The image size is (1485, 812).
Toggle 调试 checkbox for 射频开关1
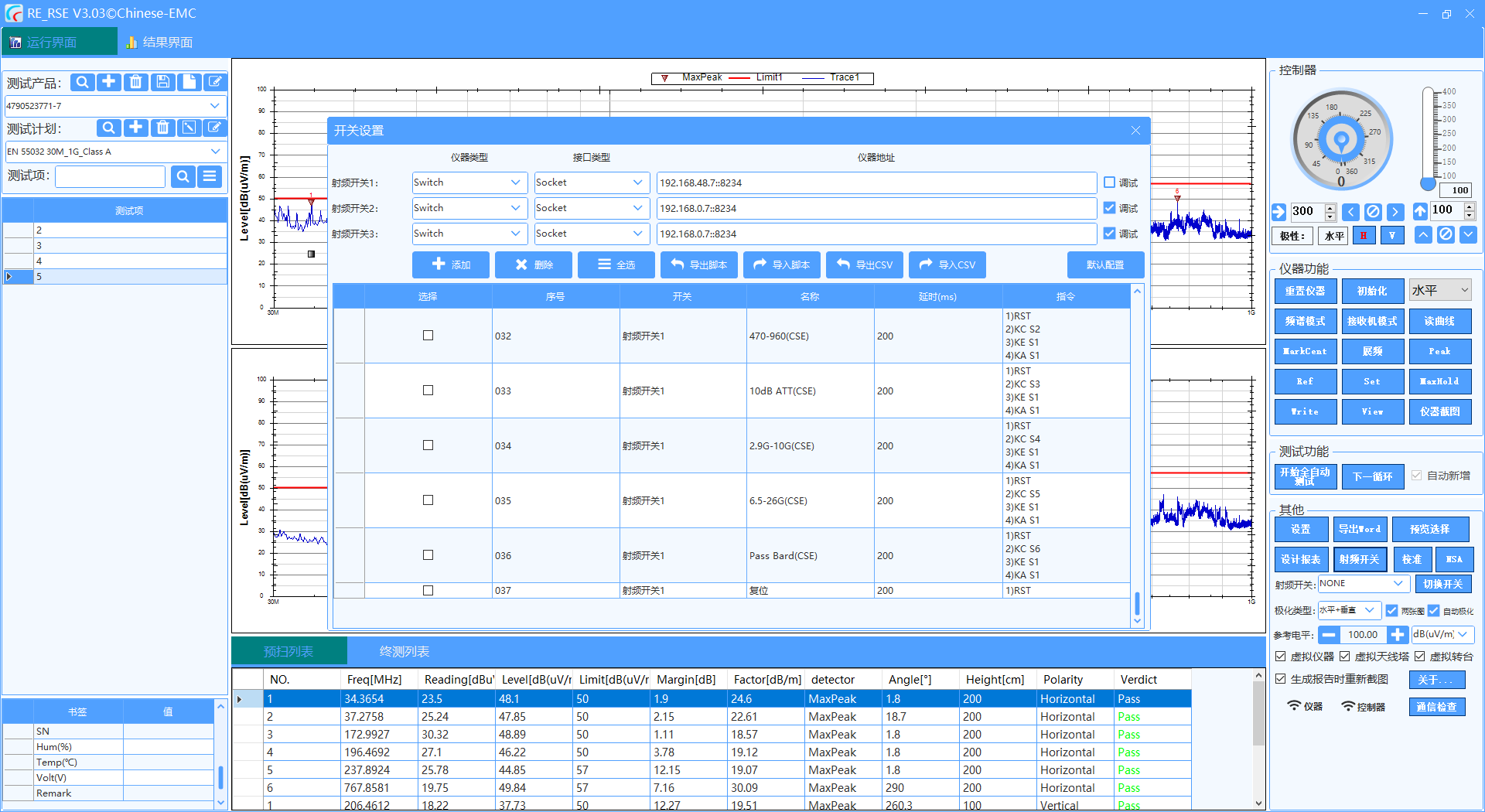pyautogui.click(x=1109, y=183)
